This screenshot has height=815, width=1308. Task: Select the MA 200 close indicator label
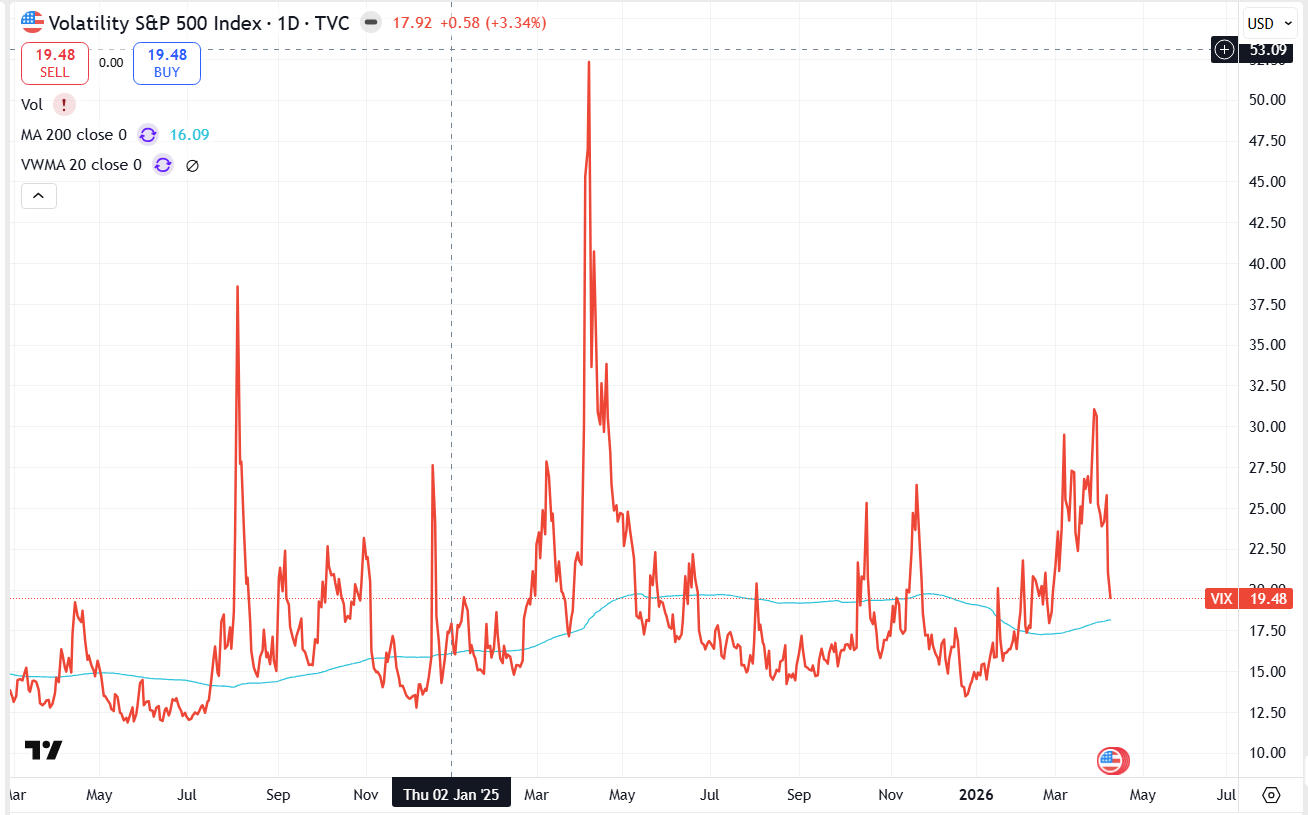pos(74,134)
